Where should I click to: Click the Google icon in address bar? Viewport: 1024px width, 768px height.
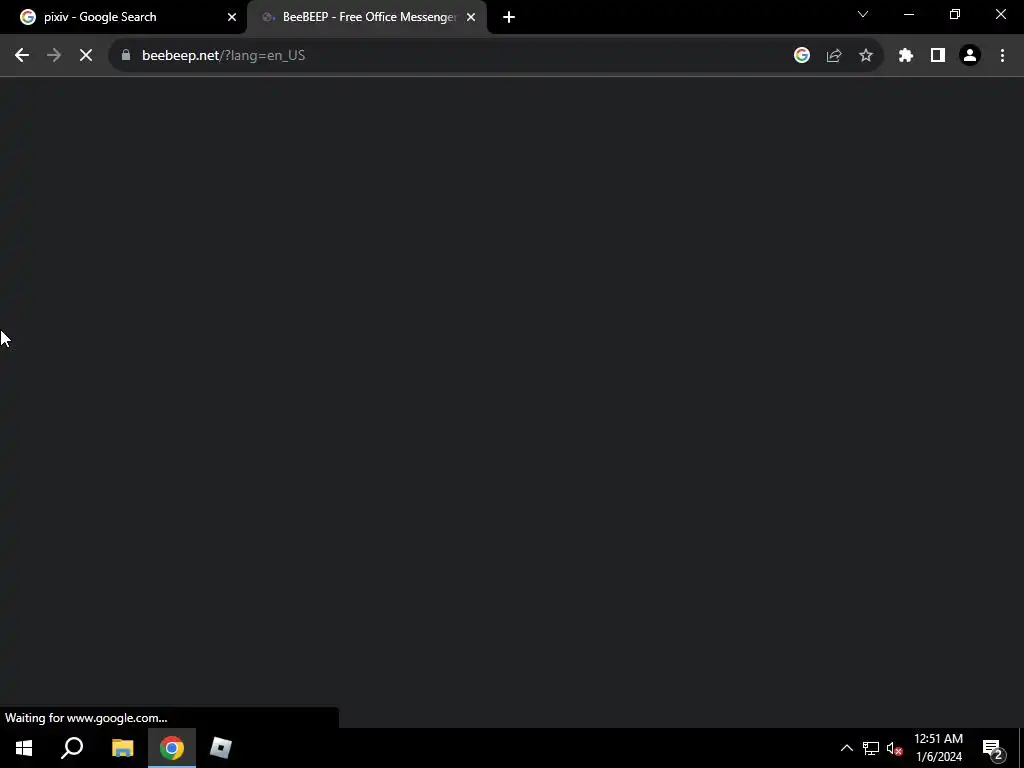coord(802,56)
